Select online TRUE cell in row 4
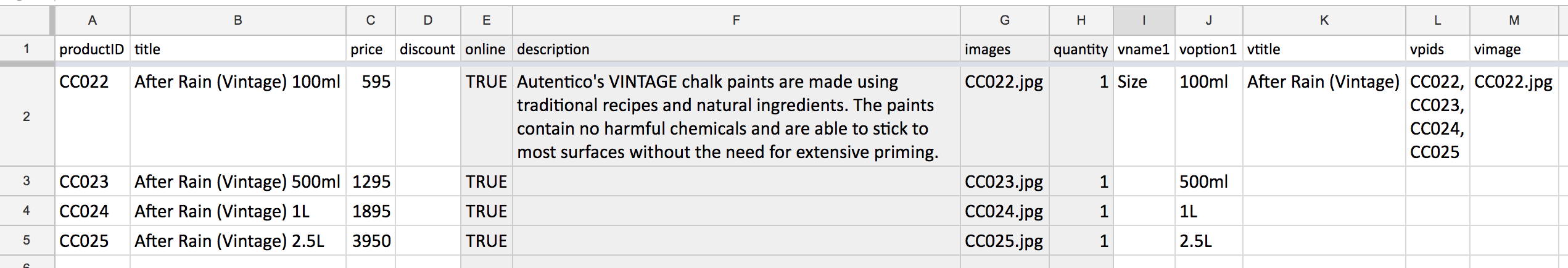Image resolution: width=1568 pixels, height=268 pixels. point(486,211)
